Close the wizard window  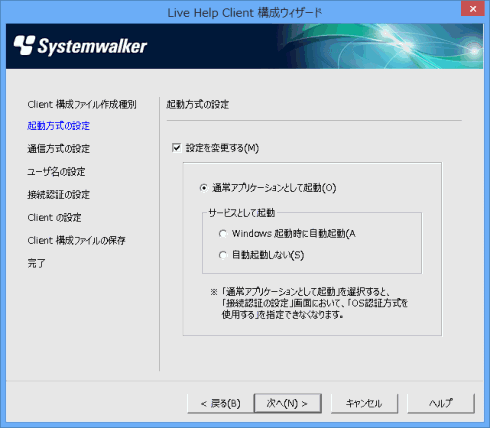click(472, 9)
